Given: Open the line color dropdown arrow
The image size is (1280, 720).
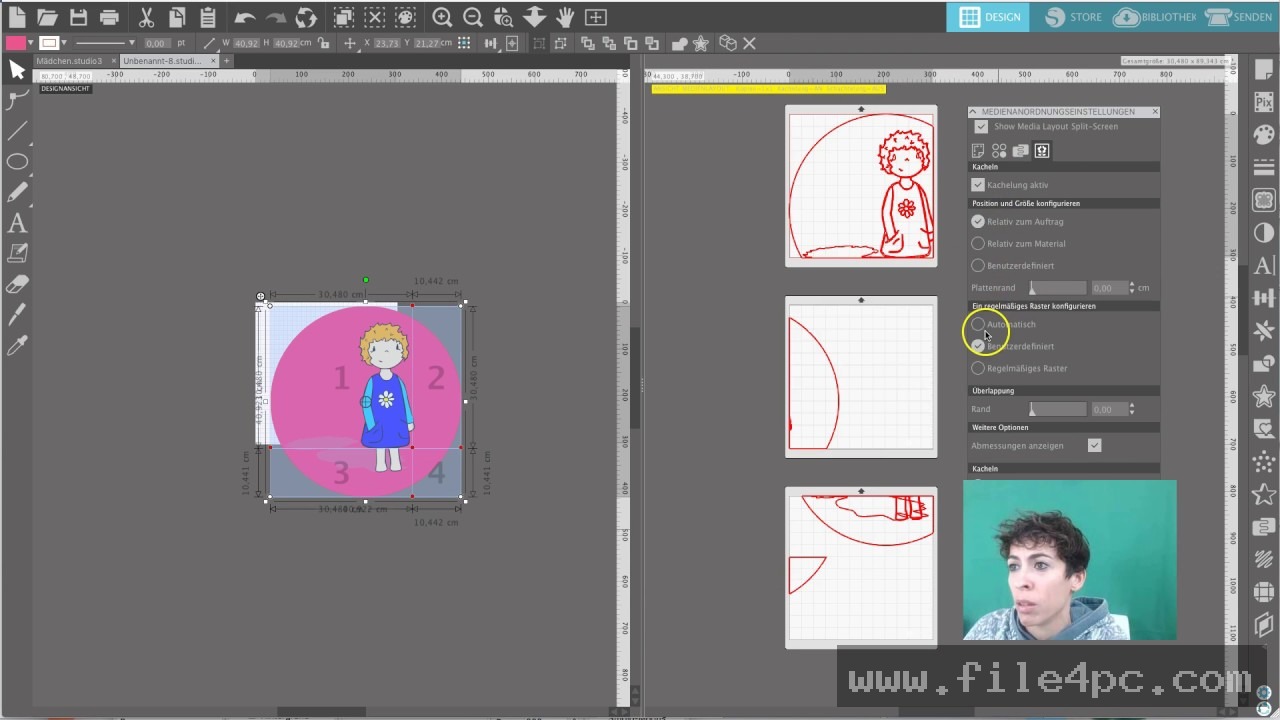Looking at the screenshot, I should [63, 43].
